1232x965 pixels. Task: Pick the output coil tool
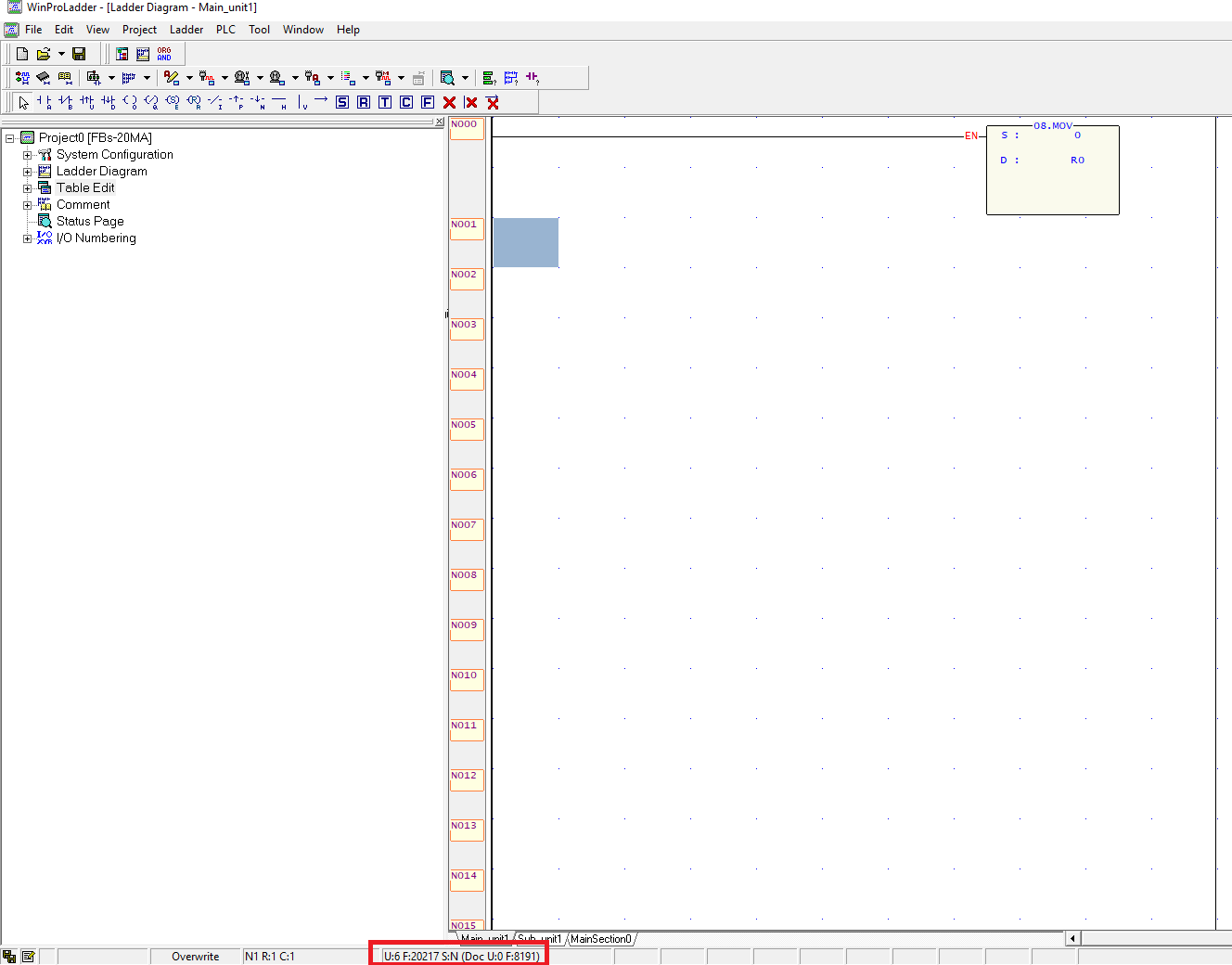[130, 102]
